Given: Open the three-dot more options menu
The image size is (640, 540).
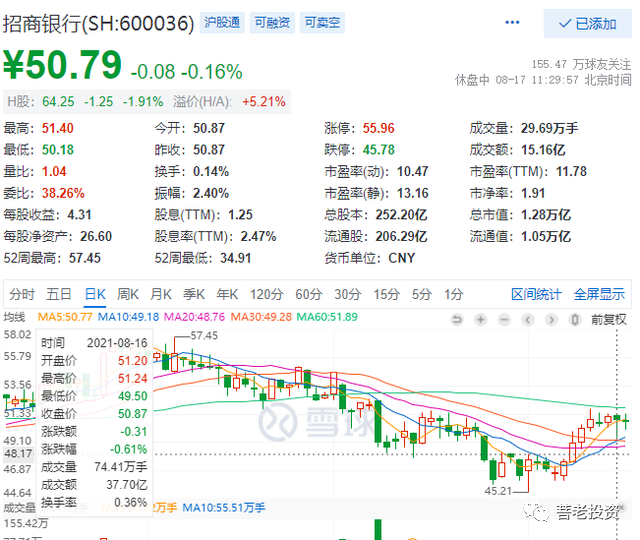Looking at the screenshot, I should [512, 22].
